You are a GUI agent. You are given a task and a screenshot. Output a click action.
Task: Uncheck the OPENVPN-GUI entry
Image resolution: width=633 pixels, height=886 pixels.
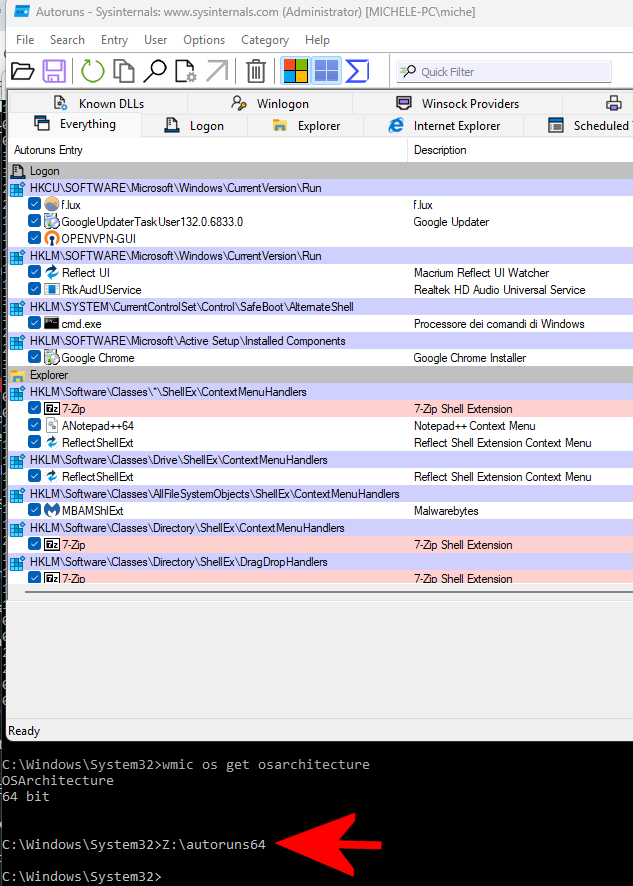point(34,238)
